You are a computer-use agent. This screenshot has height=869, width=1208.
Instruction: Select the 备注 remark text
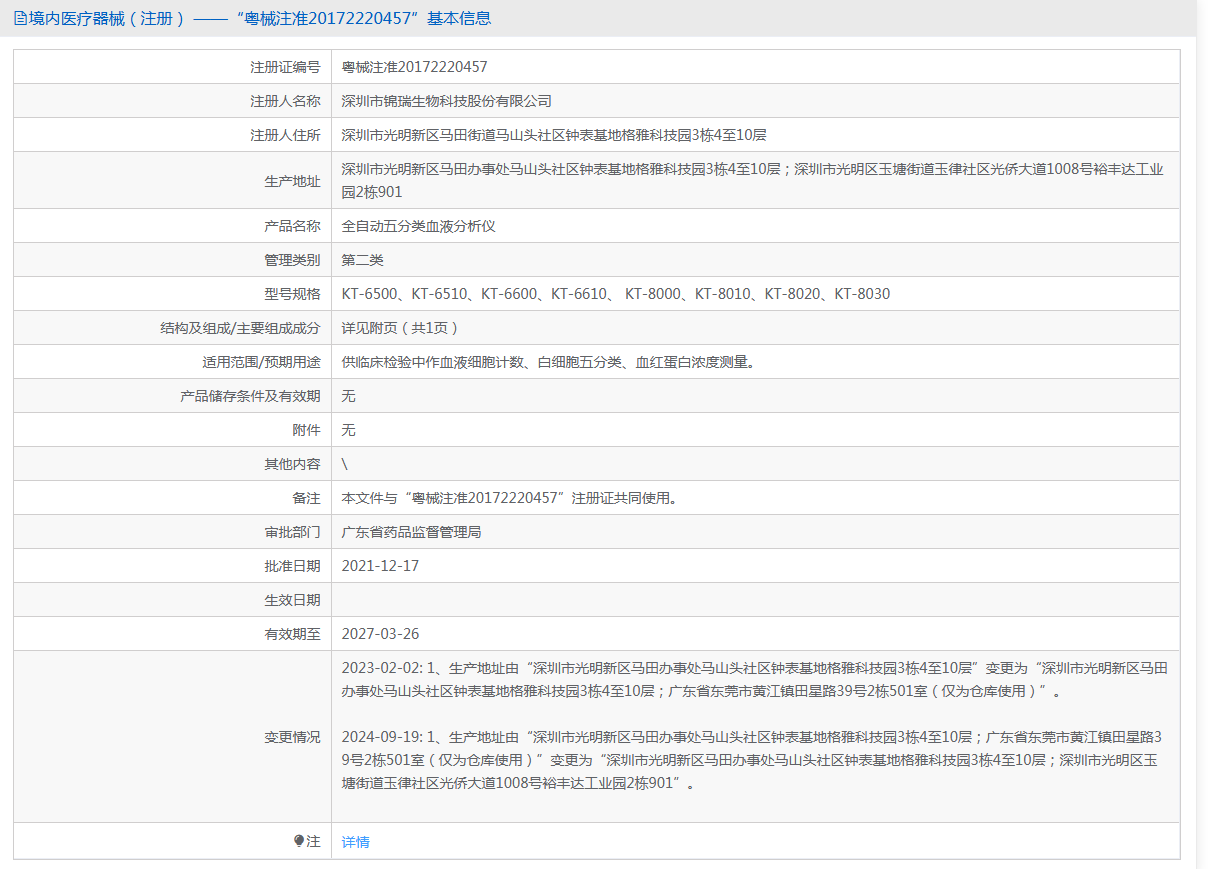click(509, 498)
